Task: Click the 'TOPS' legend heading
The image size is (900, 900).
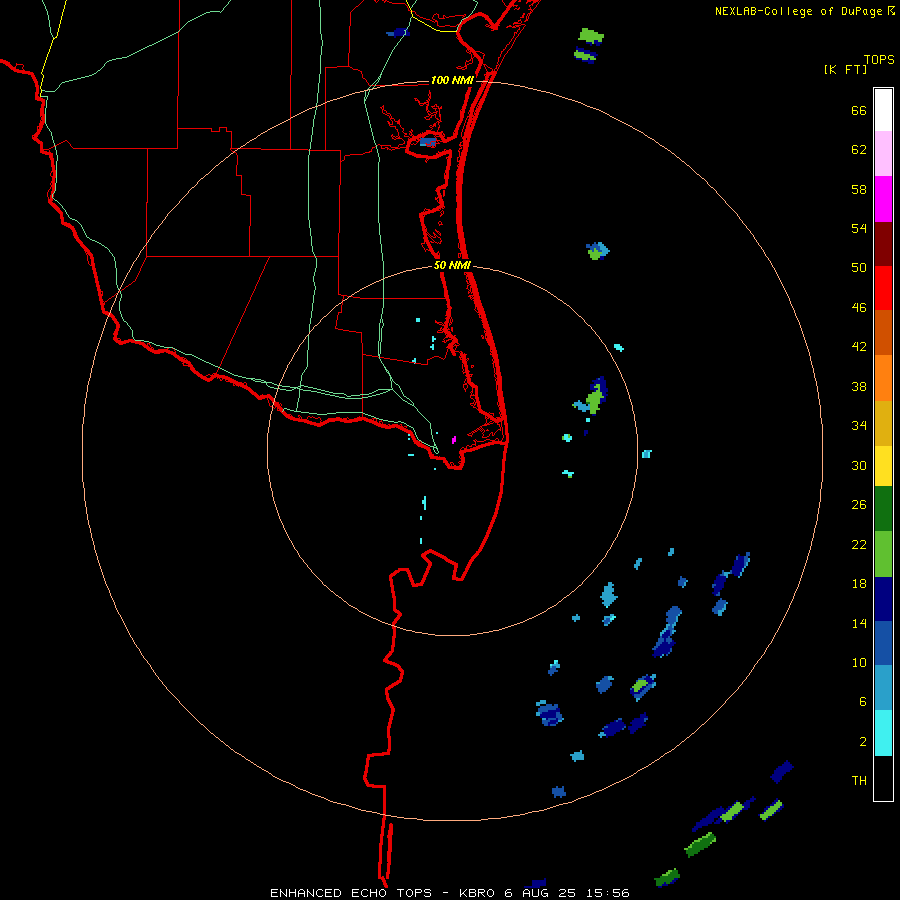Action: pyautogui.click(x=879, y=59)
